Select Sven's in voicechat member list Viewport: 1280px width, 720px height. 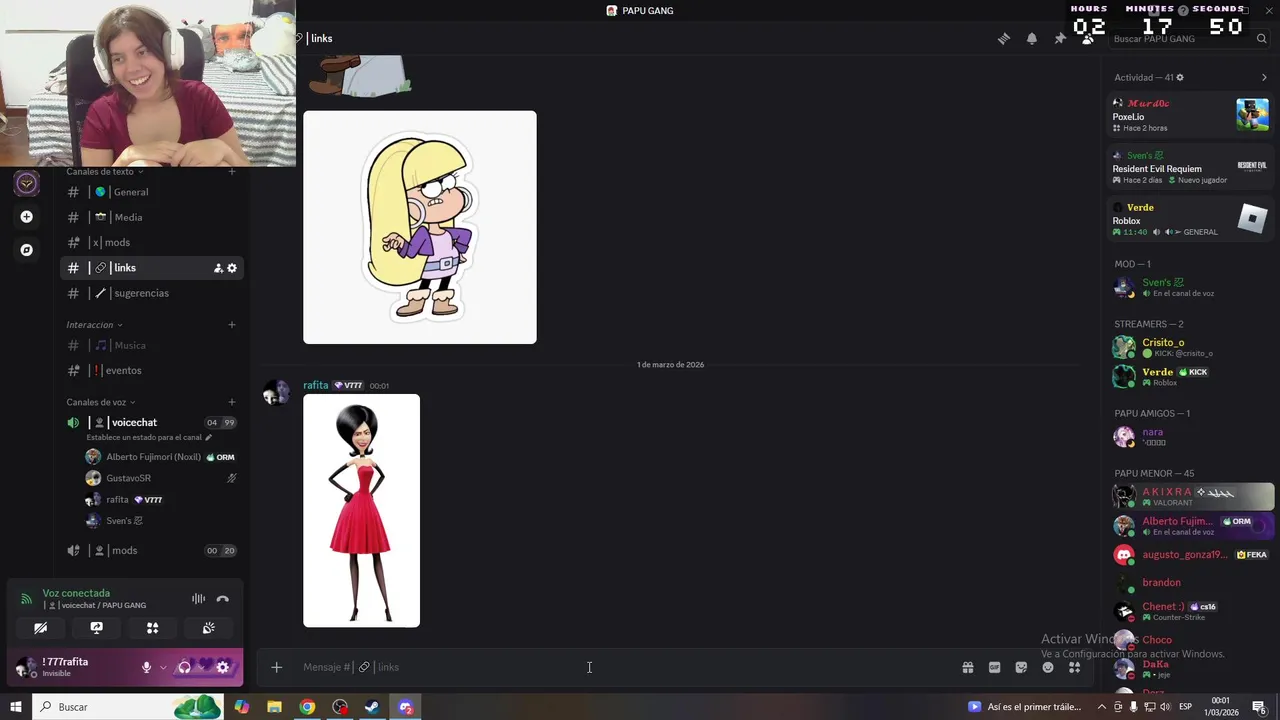point(160,521)
